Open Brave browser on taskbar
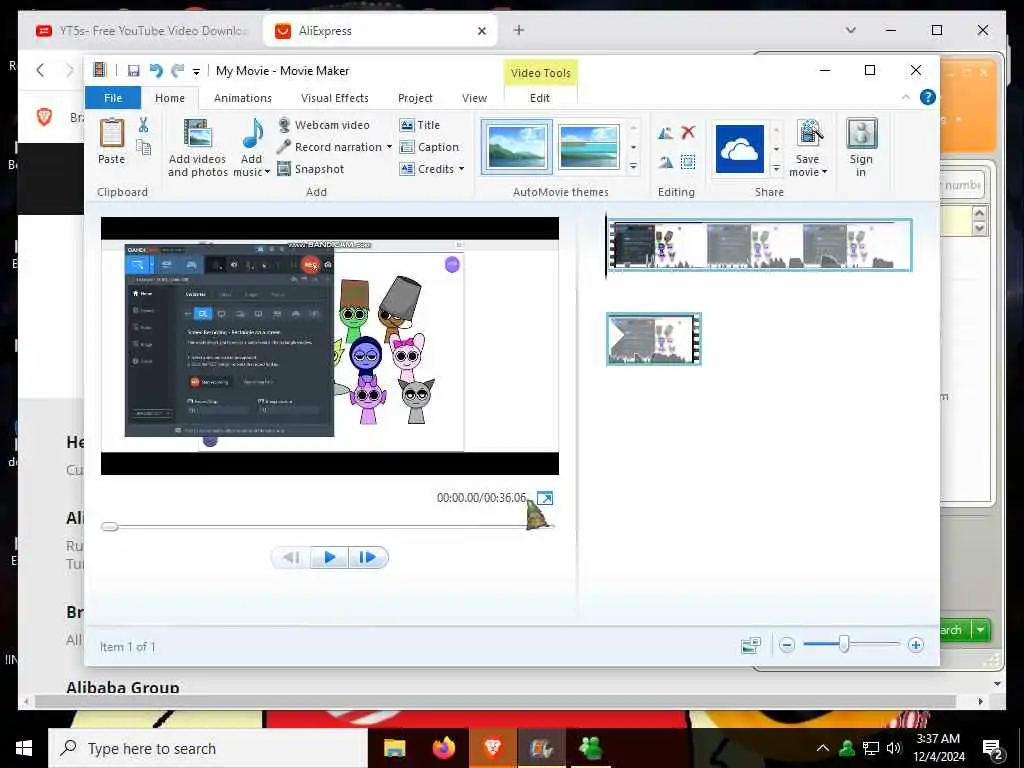The height and width of the screenshot is (768, 1024). click(492, 748)
